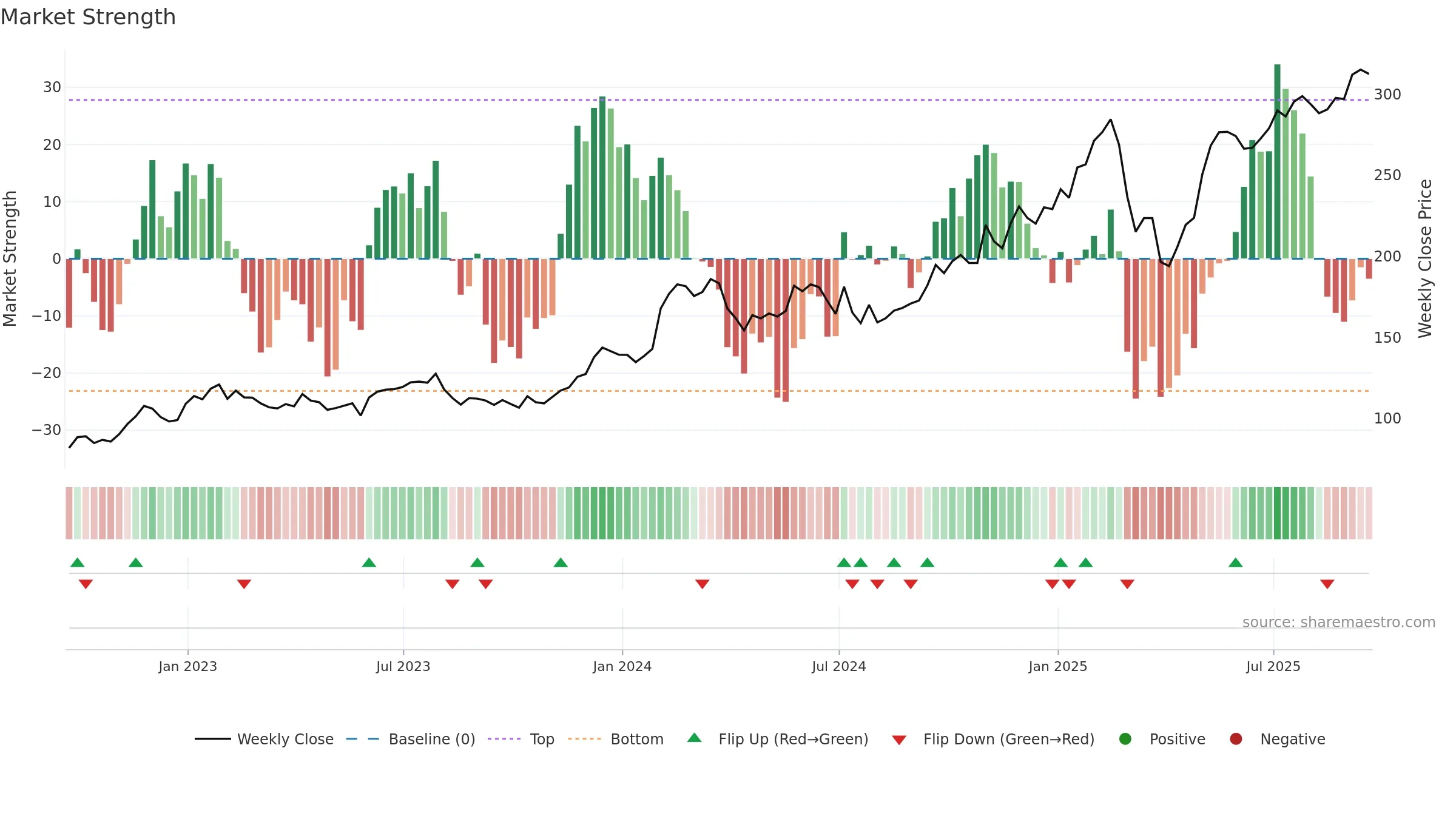The width and height of the screenshot is (1456, 819).
Task: Click the source: sharemaestro.com text
Action: (x=1339, y=622)
